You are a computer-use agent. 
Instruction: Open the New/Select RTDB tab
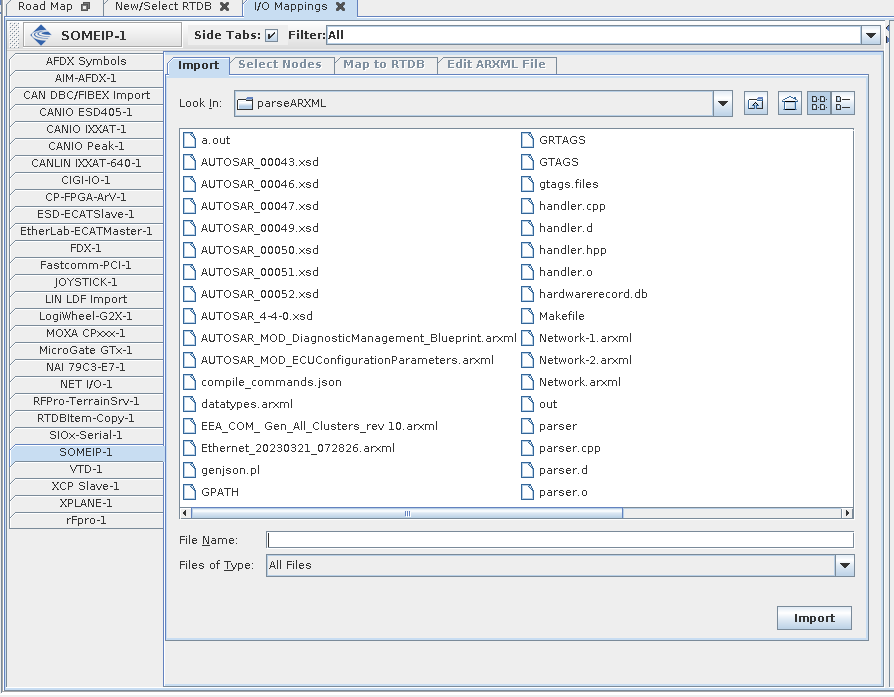point(163,6)
